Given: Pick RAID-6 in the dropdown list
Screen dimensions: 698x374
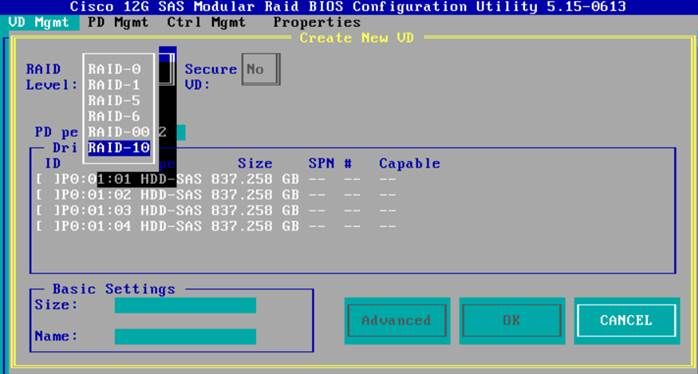Looking at the screenshot, I should pyautogui.click(x=114, y=116).
